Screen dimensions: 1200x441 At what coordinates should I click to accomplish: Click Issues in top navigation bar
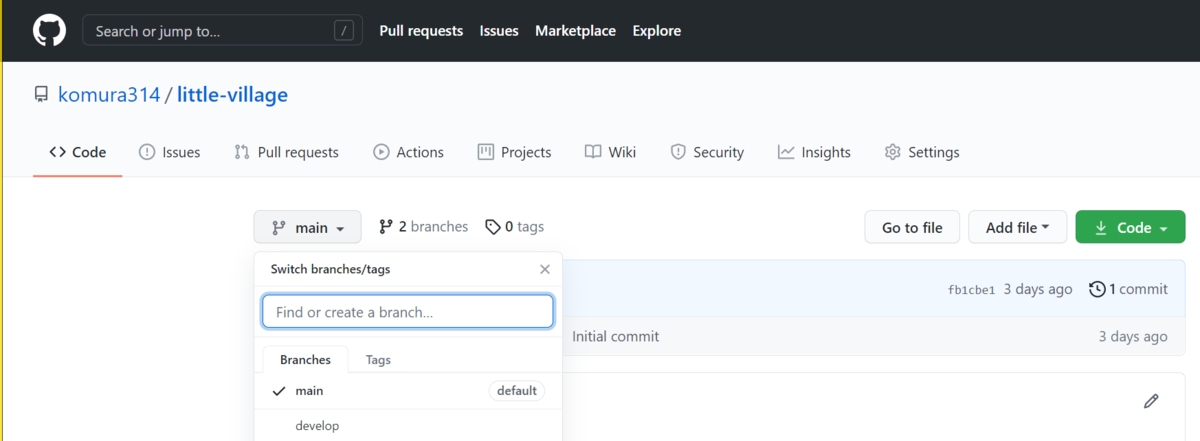coord(499,31)
